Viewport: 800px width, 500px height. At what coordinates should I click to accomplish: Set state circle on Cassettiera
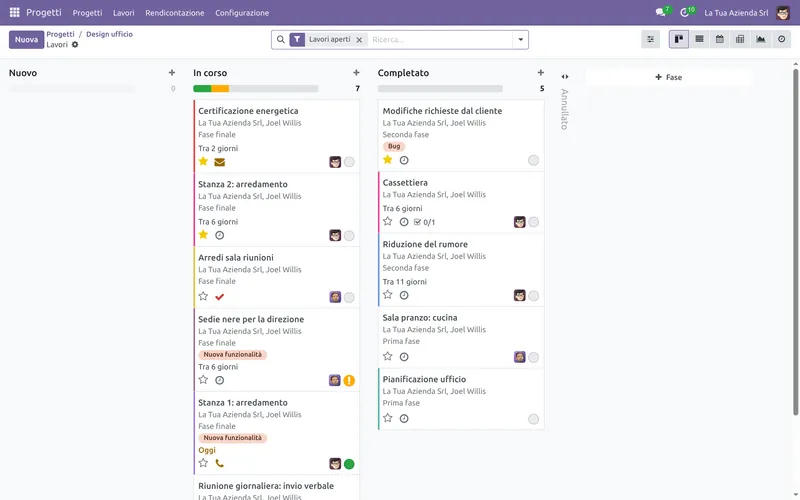point(533,222)
